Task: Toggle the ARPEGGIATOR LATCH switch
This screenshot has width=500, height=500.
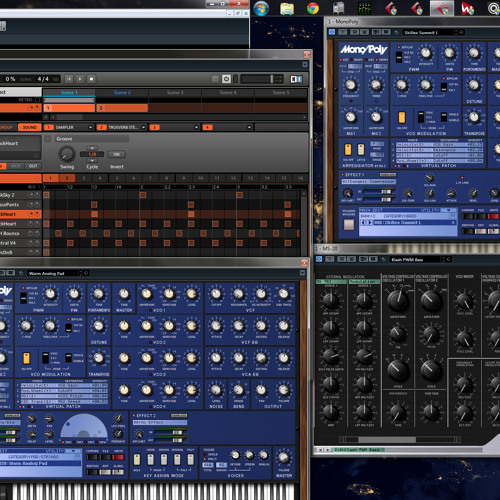Action: (361, 150)
